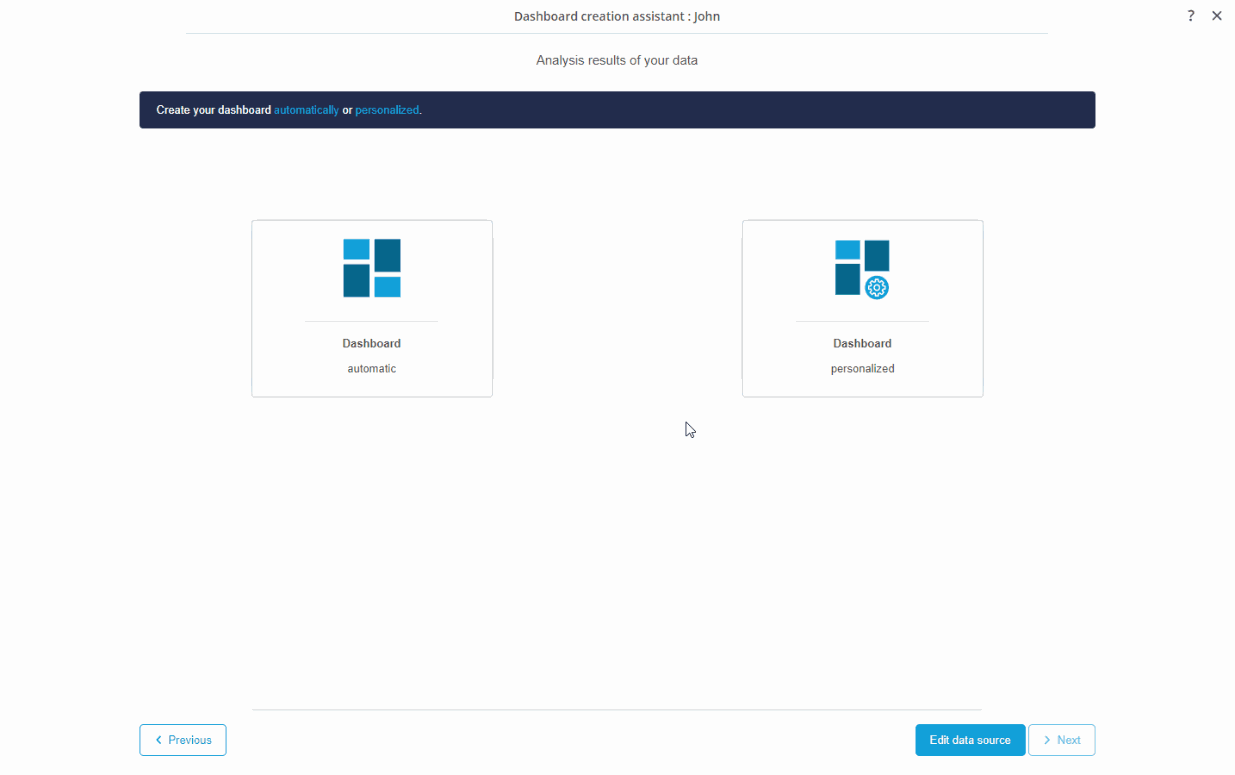Click the personalized dashboard grid icon
The image size is (1235, 775).
pos(862,267)
